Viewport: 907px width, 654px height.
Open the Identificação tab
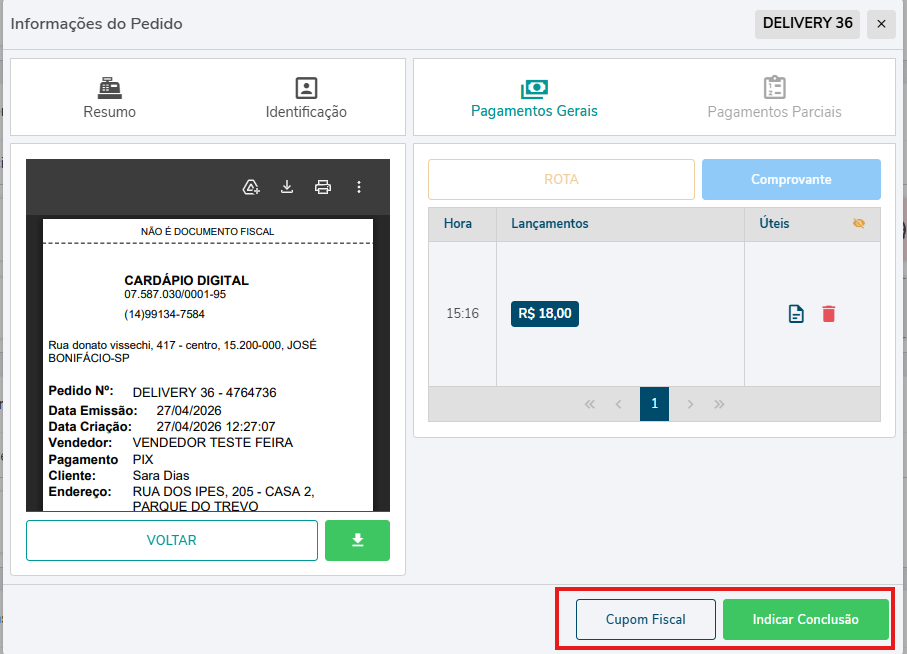[306, 98]
